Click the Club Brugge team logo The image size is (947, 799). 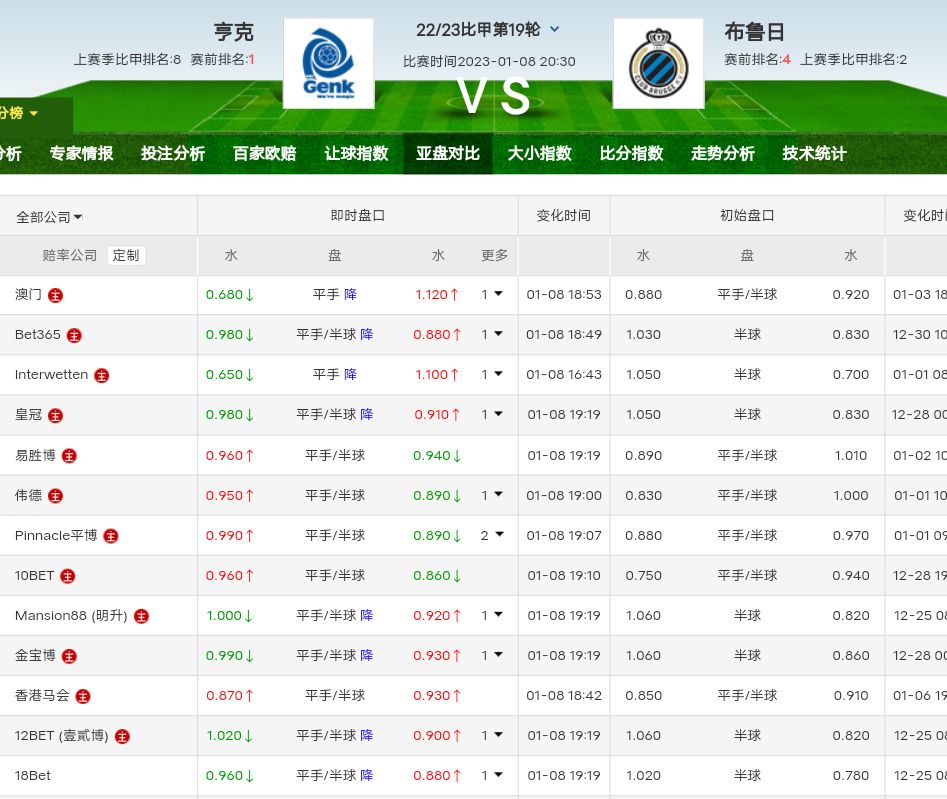[658, 63]
